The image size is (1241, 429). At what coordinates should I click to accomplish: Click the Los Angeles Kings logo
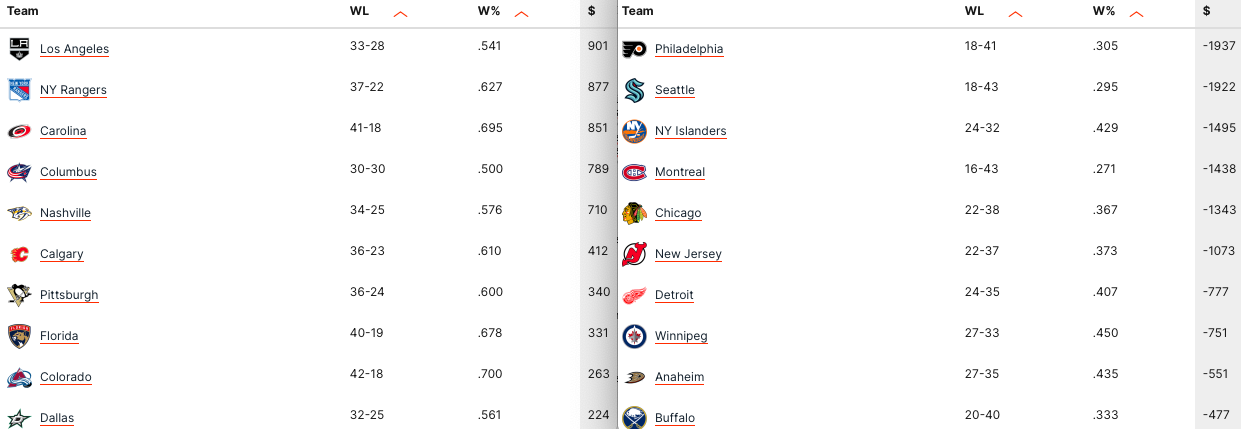pyautogui.click(x=19, y=48)
